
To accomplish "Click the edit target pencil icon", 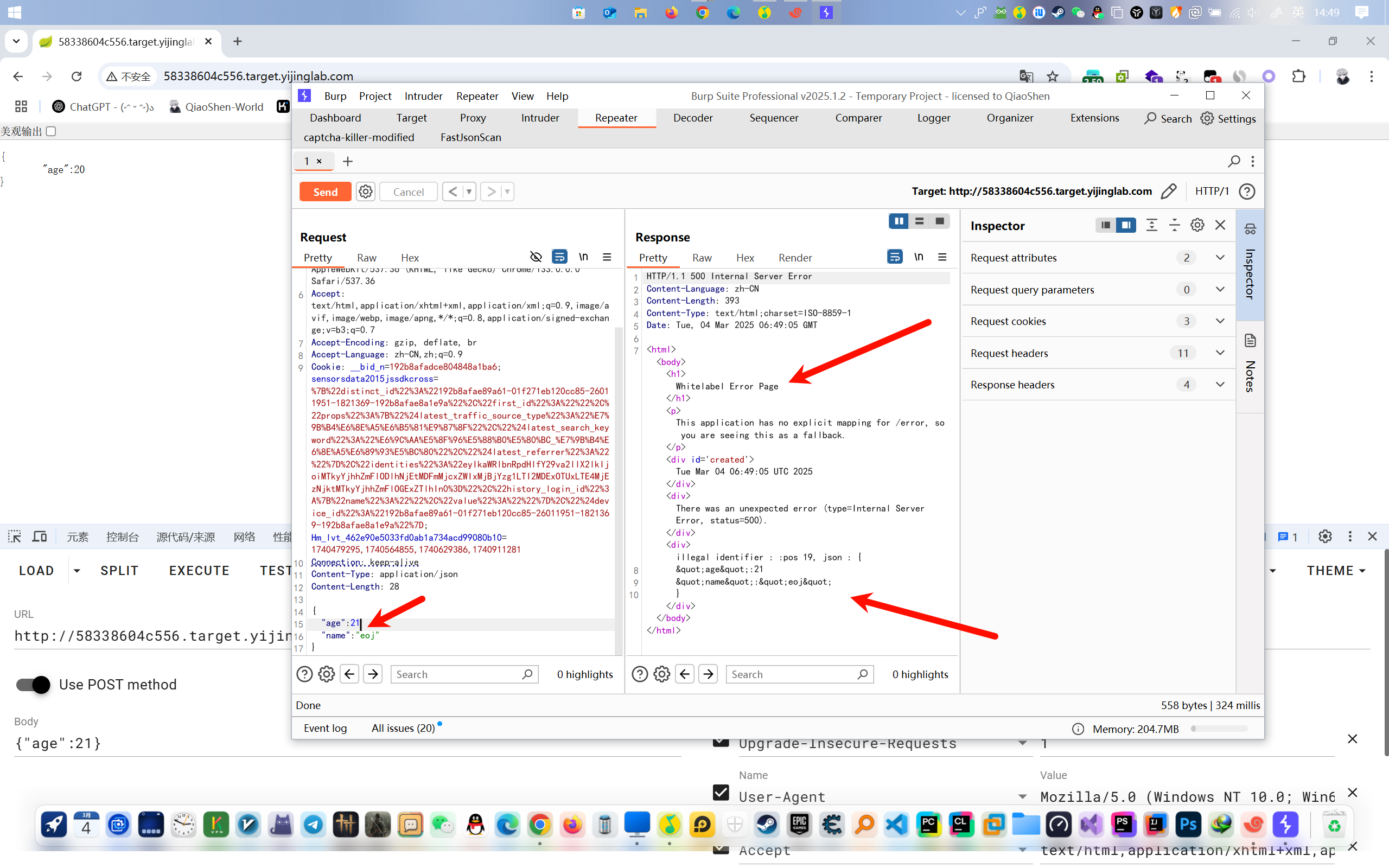I will (x=1168, y=191).
